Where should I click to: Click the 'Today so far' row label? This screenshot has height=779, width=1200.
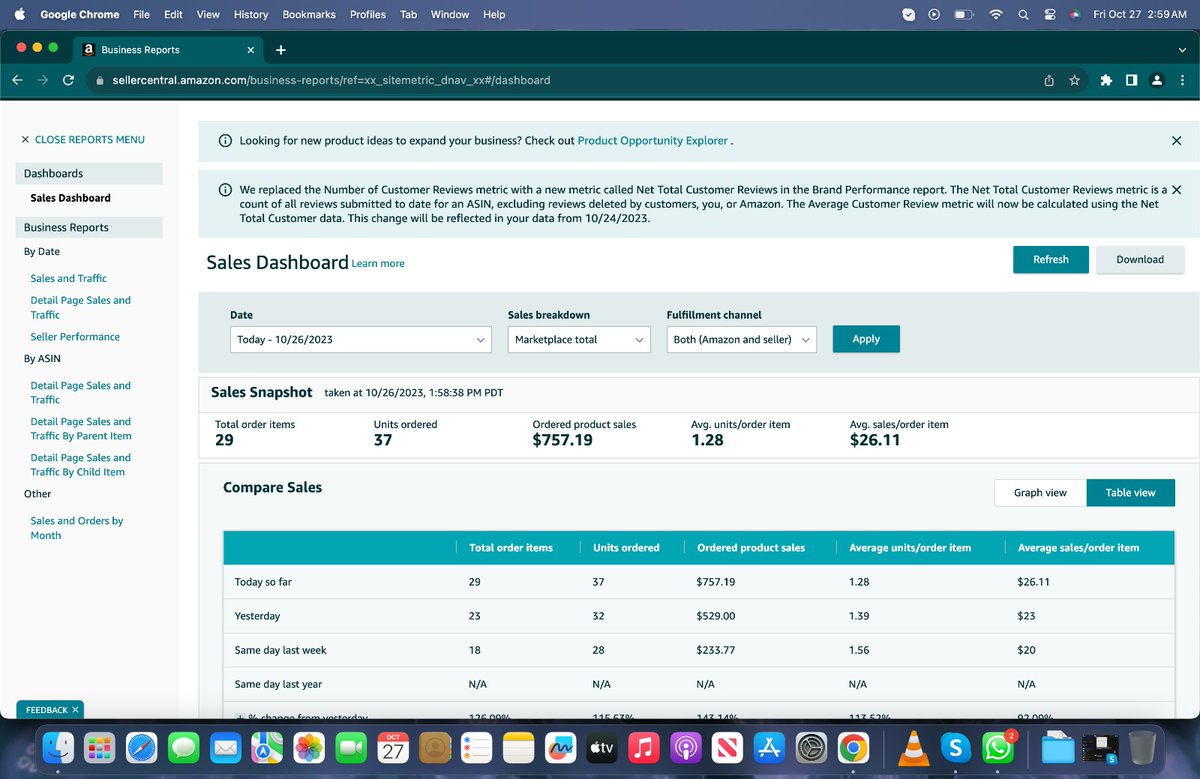263,582
